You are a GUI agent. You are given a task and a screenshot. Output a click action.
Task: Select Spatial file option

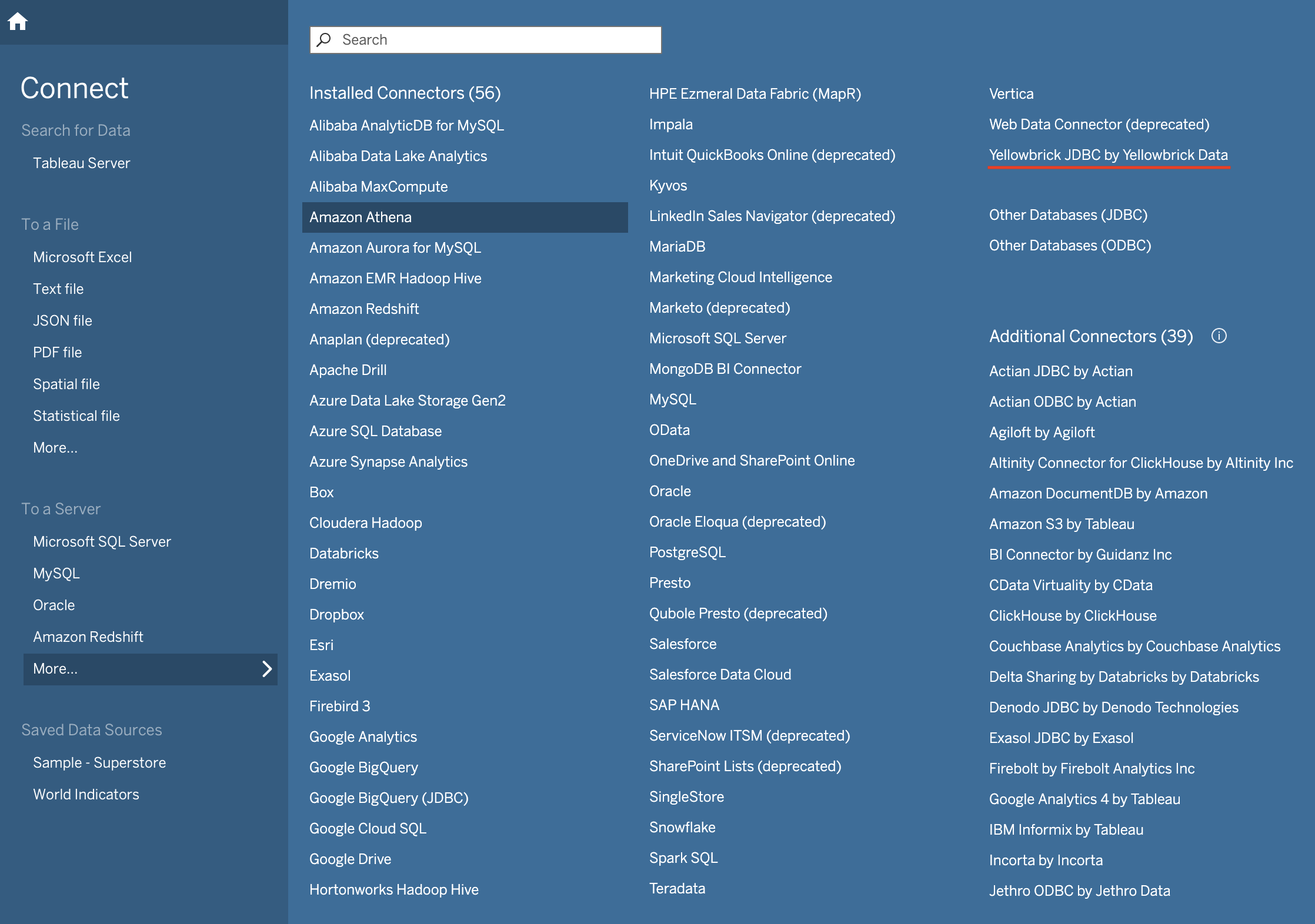coord(66,384)
